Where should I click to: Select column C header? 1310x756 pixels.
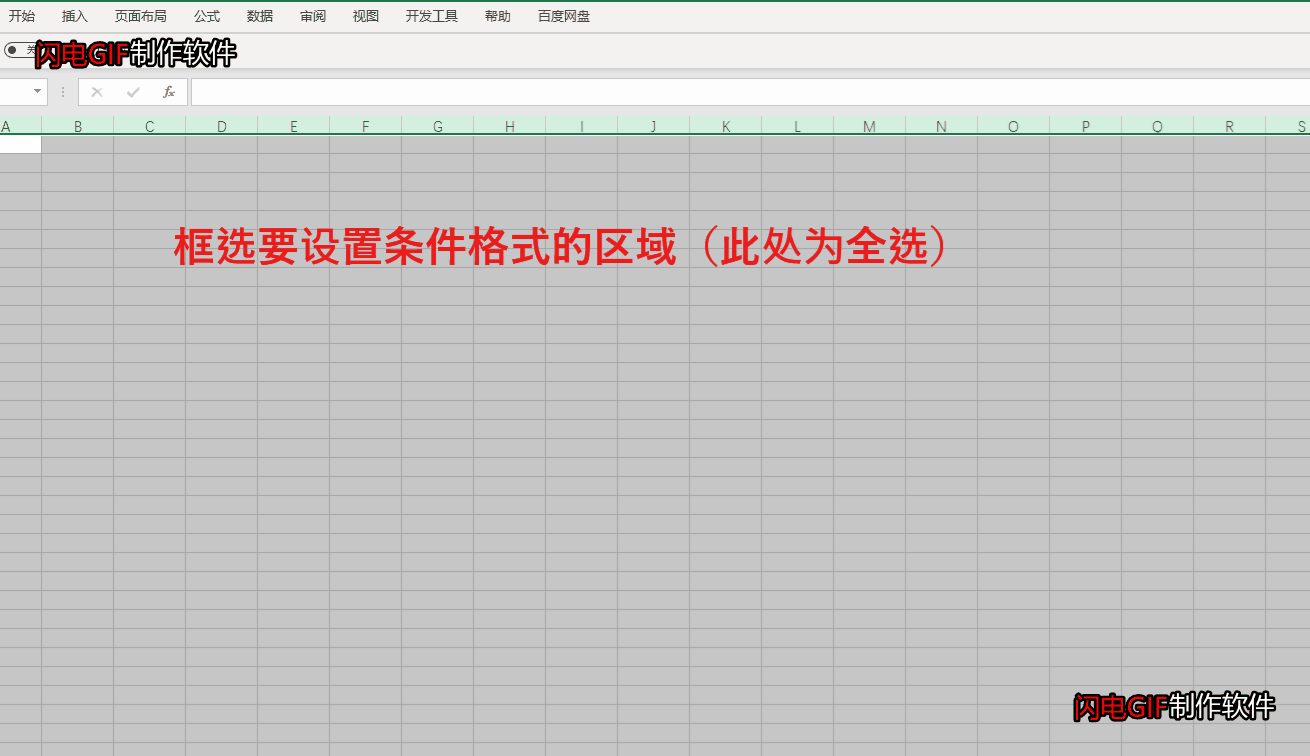coord(150,126)
